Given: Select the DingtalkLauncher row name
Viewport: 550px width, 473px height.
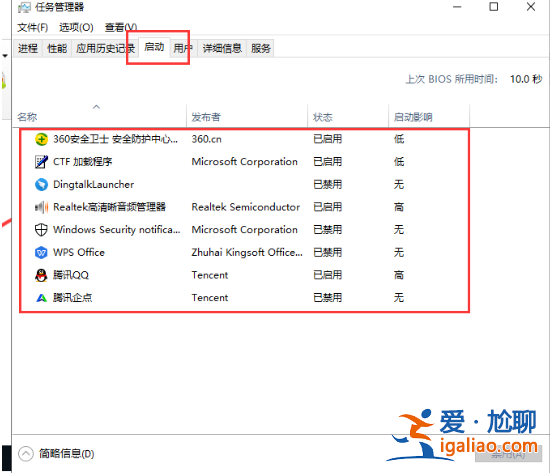Looking at the screenshot, I should pyautogui.click(x=93, y=185).
